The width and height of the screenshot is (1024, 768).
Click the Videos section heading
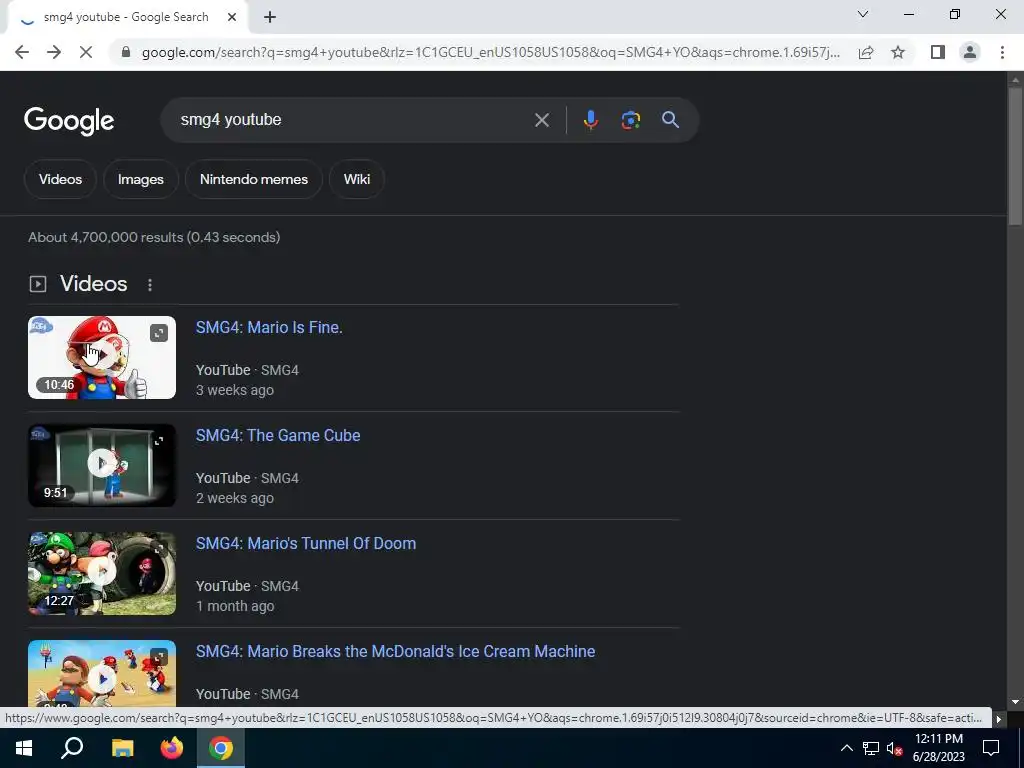click(93, 284)
